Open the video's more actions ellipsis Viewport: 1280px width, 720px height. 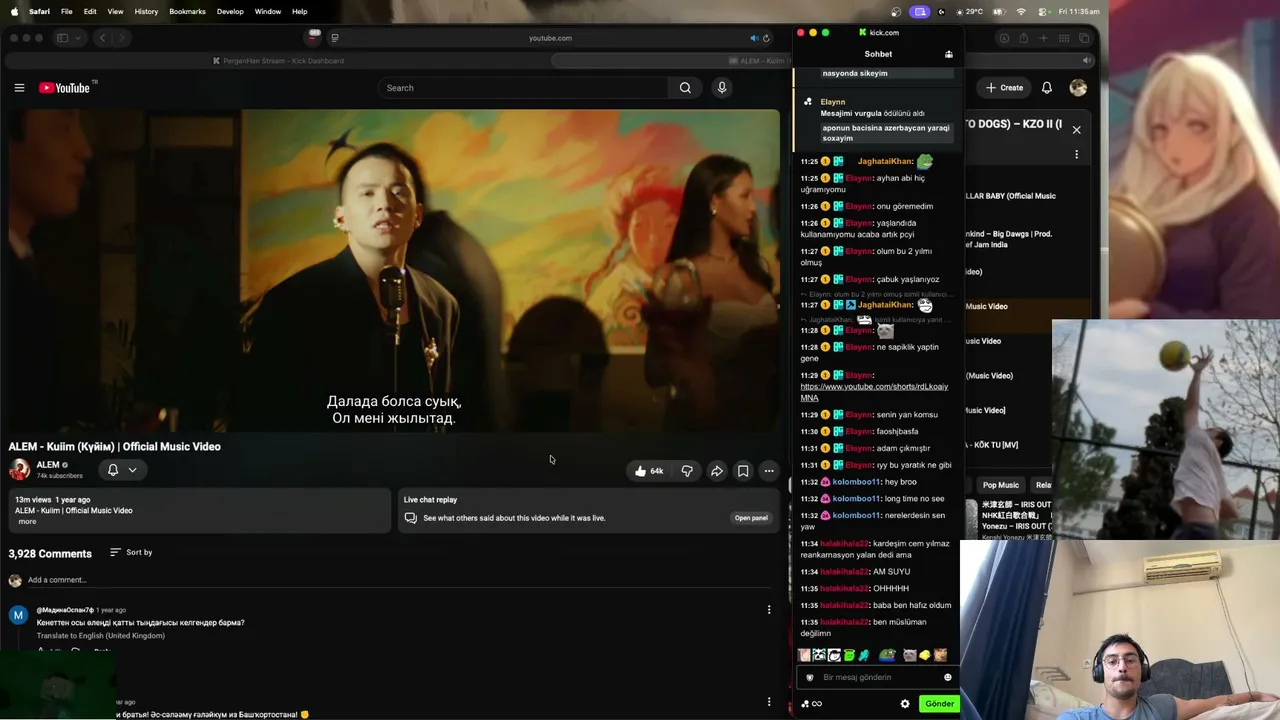coord(769,471)
